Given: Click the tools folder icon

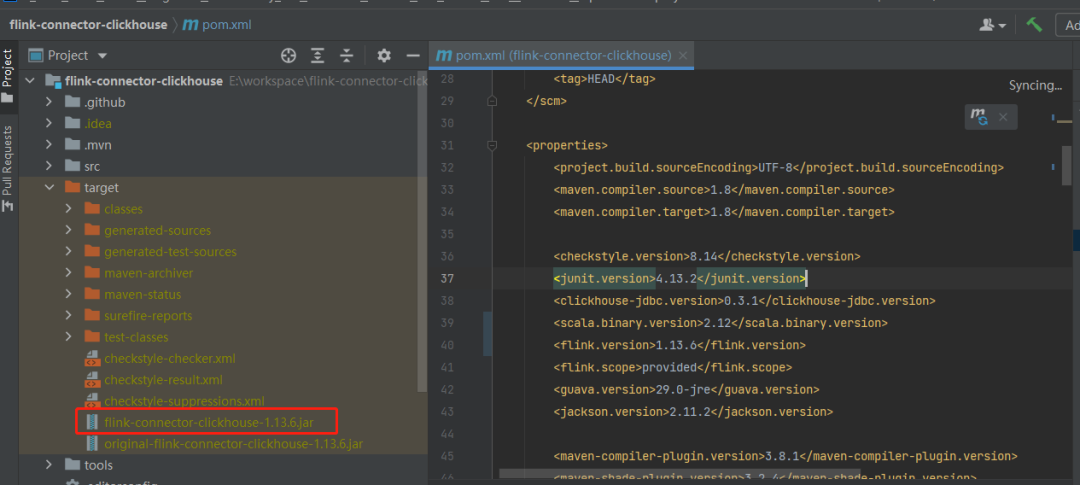Looking at the screenshot, I should point(72,465).
